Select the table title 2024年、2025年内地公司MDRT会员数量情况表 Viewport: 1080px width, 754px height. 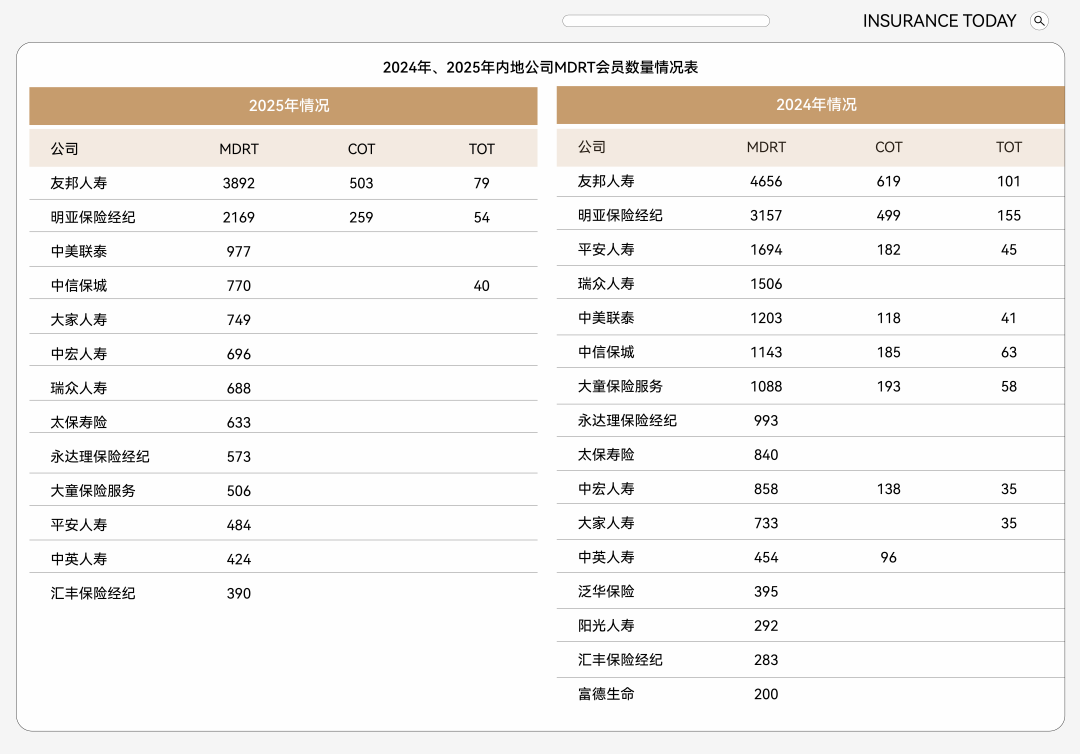pyautogui.click(x=540, y=67)
